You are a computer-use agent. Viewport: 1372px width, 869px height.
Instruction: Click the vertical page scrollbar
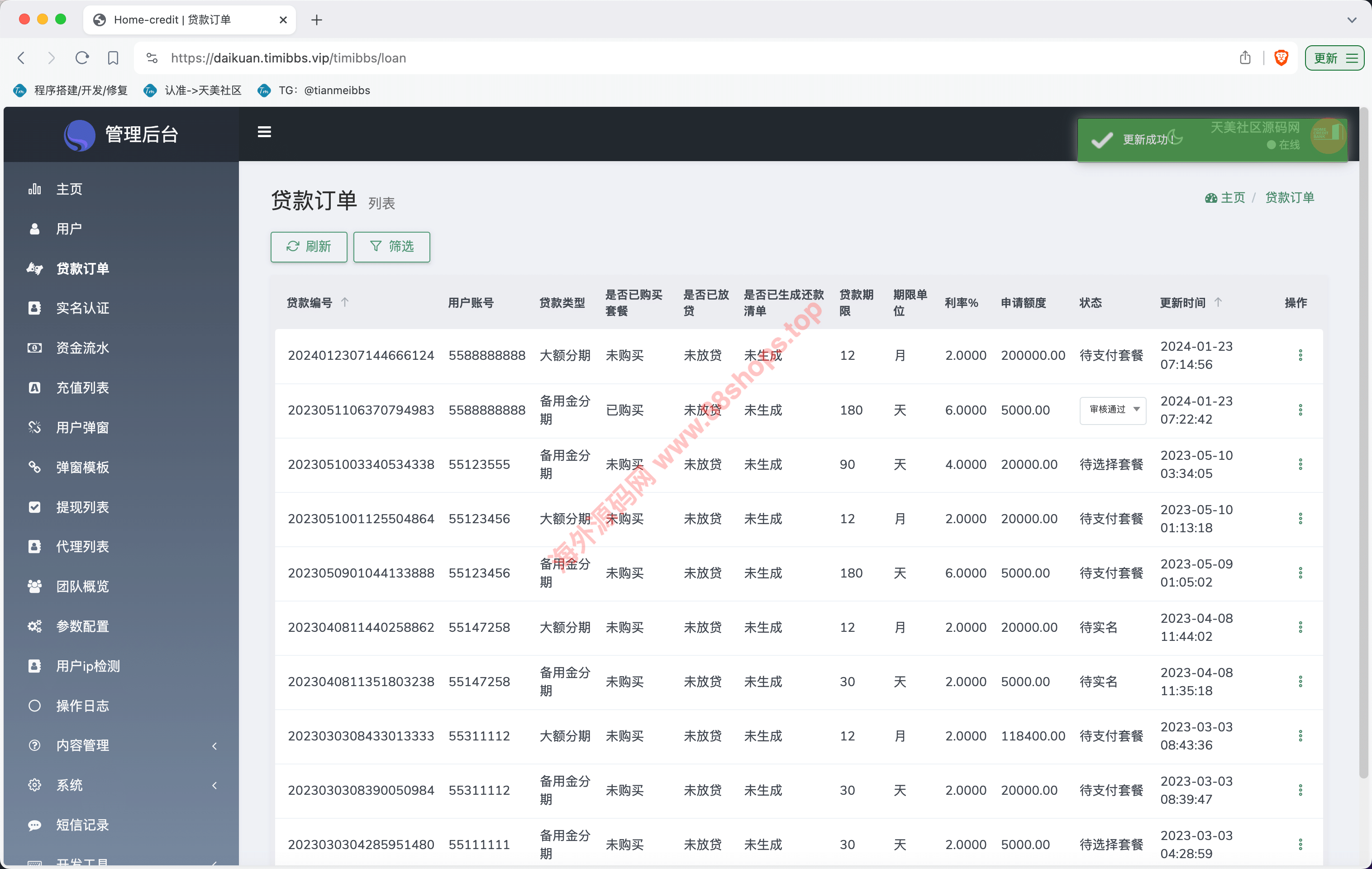[x=1363, y=444]
